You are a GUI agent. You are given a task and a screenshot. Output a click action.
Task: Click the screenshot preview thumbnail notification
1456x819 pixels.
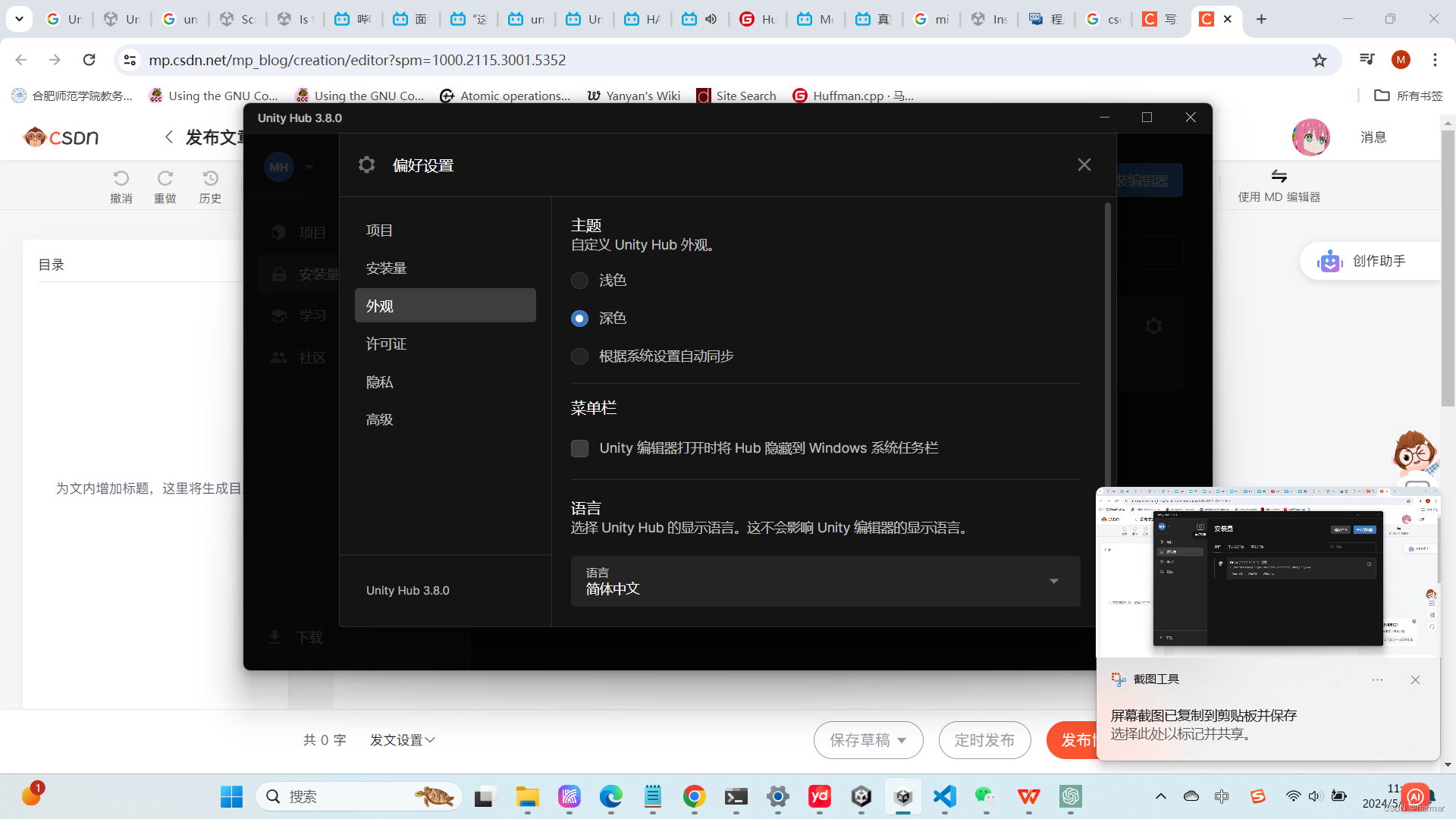click(1268, 572)
